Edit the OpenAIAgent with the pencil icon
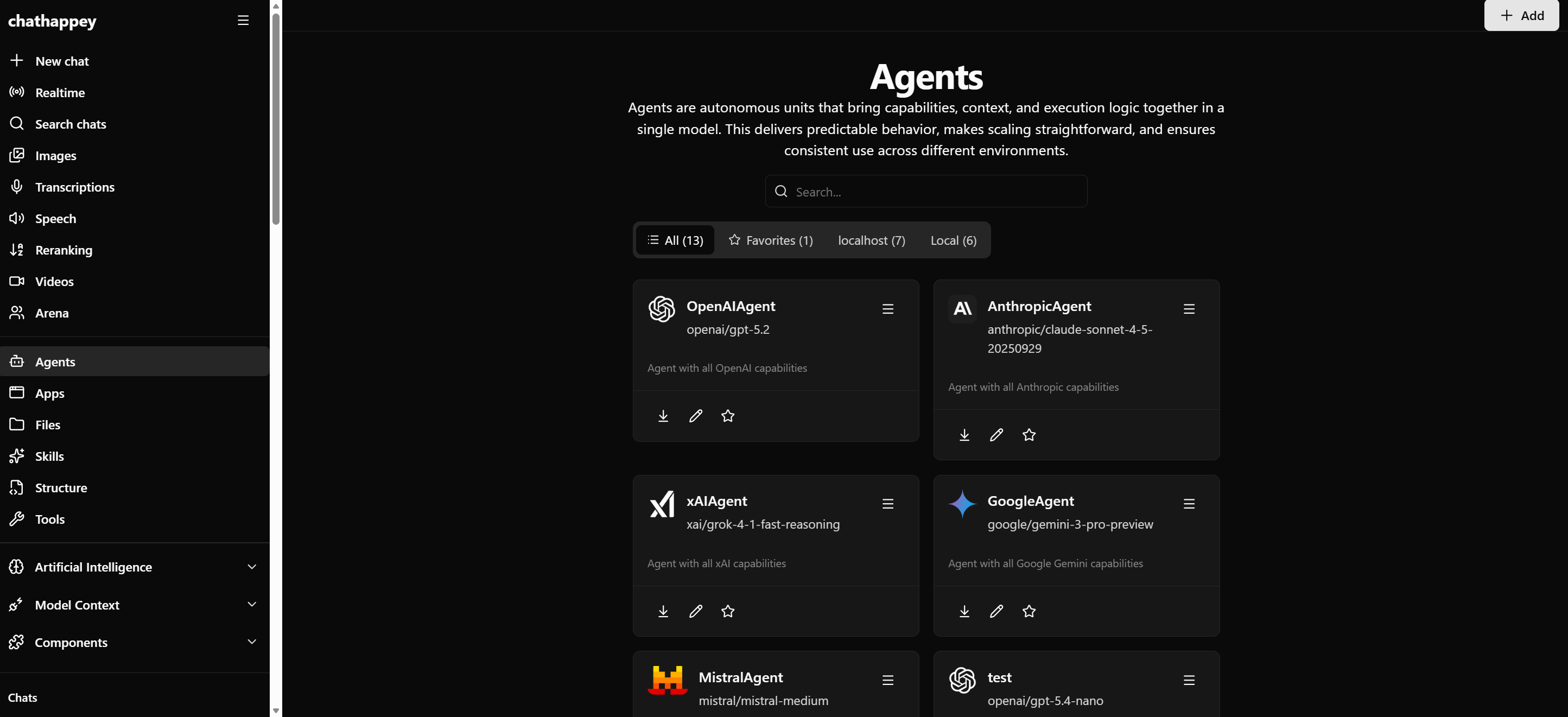 coord(695,416)
